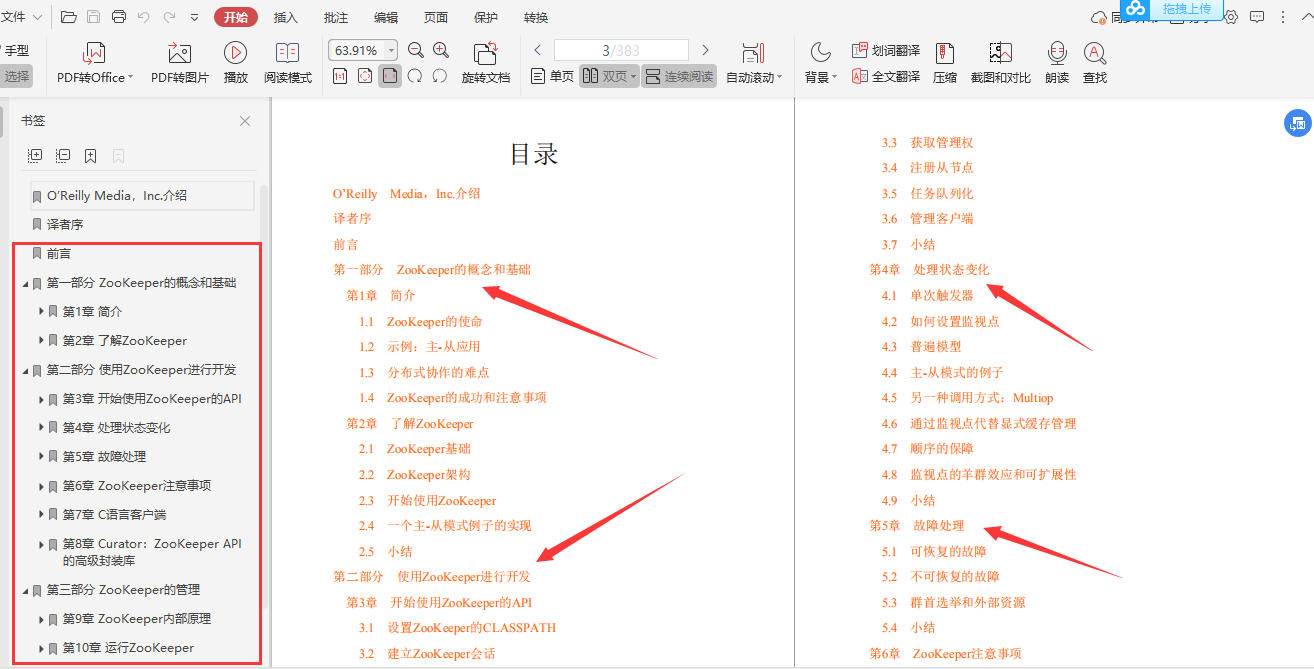Viewport: 1314px width, 669px height.
Task: Click the save icon in quick toolbar
Action: pyautogui.click(x=94, y=17)
